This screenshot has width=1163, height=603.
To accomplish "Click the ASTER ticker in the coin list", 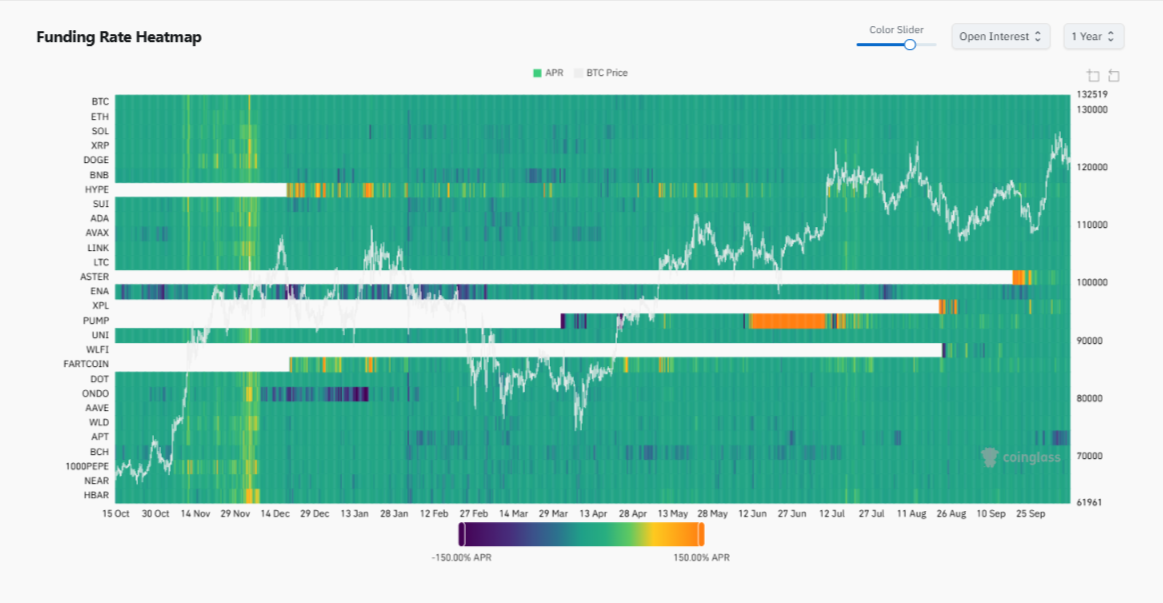I will 93,276.
